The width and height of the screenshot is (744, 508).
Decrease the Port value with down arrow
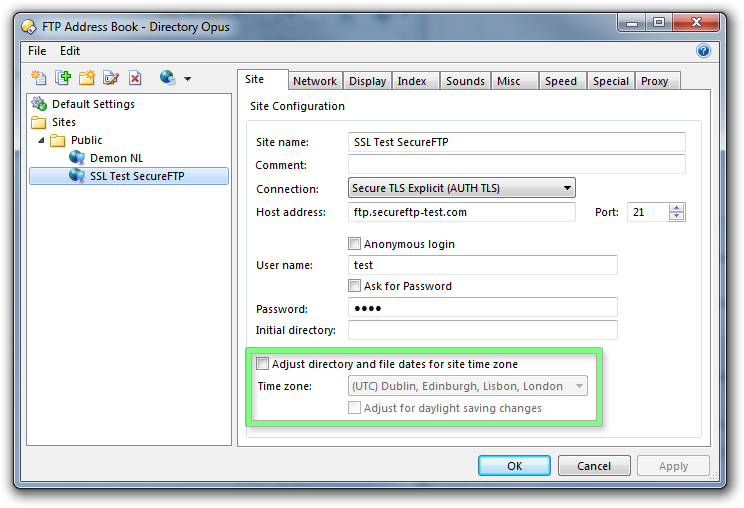677,216
